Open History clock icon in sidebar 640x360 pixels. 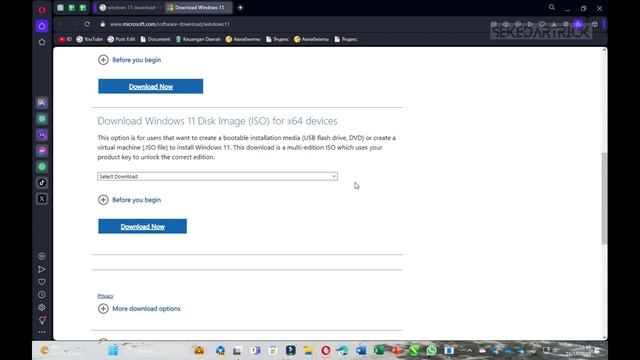[x=42, y=295]
